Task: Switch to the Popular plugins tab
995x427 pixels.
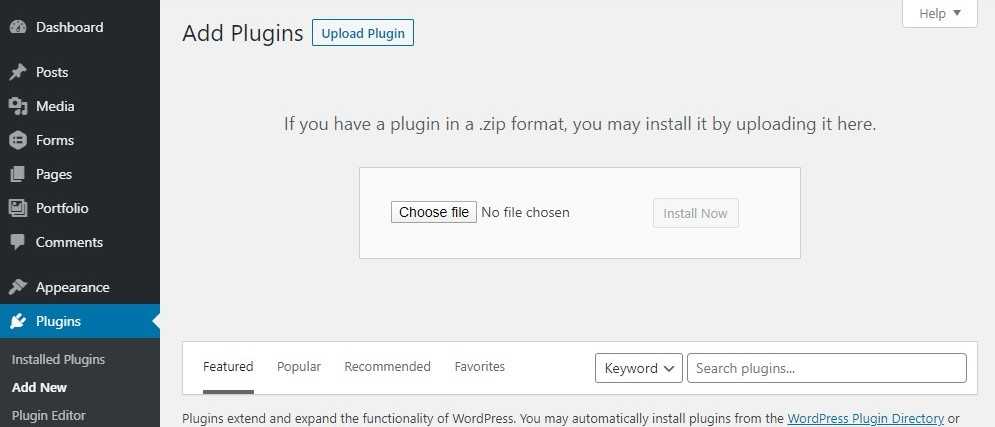Action: 299,367
